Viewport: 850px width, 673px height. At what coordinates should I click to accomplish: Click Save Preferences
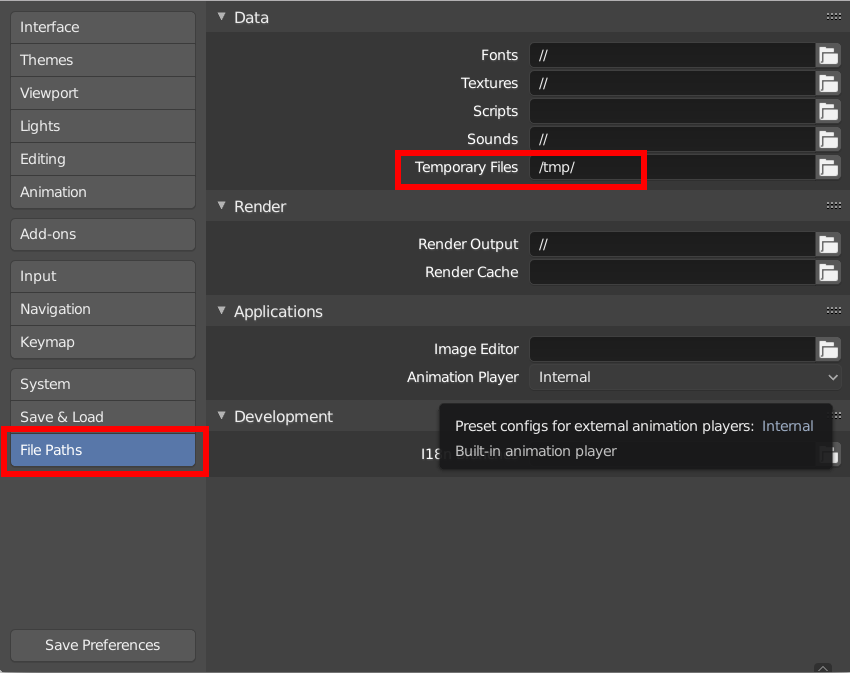point(102,645)
